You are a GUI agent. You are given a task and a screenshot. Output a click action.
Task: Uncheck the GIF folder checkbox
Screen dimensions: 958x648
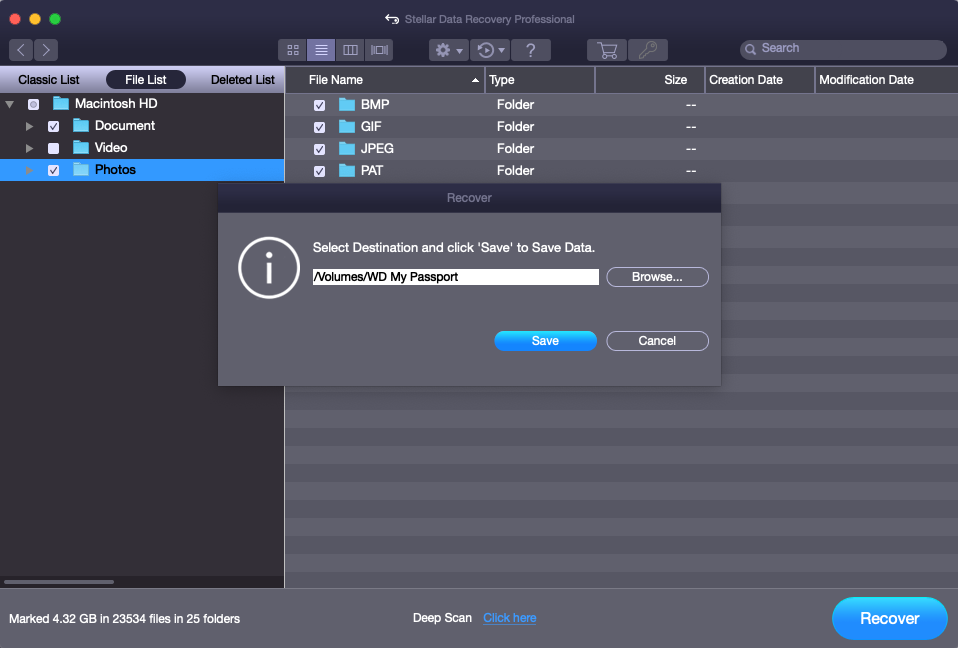[x=319, y=127]
